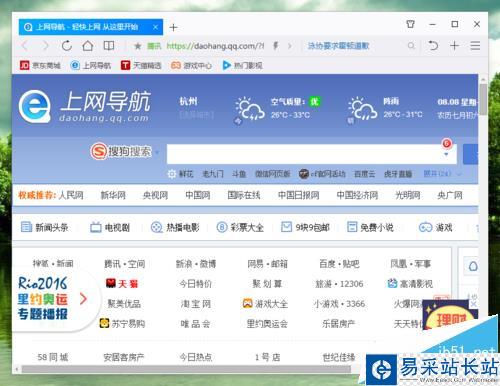
Task: Bookmark the page with the star icon
Action: pos(138,46)
